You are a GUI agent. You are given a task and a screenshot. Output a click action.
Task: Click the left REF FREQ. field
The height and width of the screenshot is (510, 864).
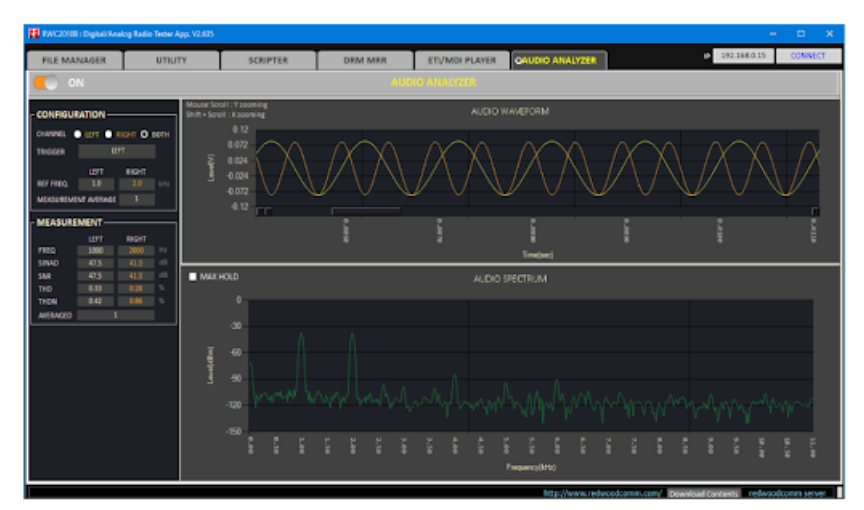96,184
